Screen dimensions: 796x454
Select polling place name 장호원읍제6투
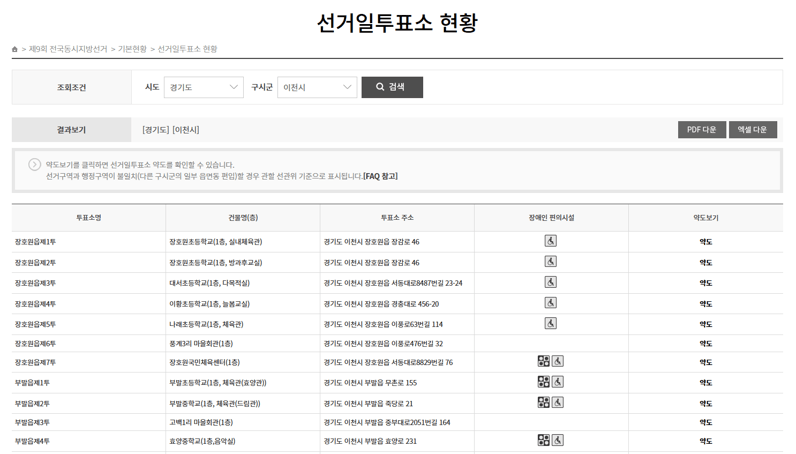coord(36,344)
